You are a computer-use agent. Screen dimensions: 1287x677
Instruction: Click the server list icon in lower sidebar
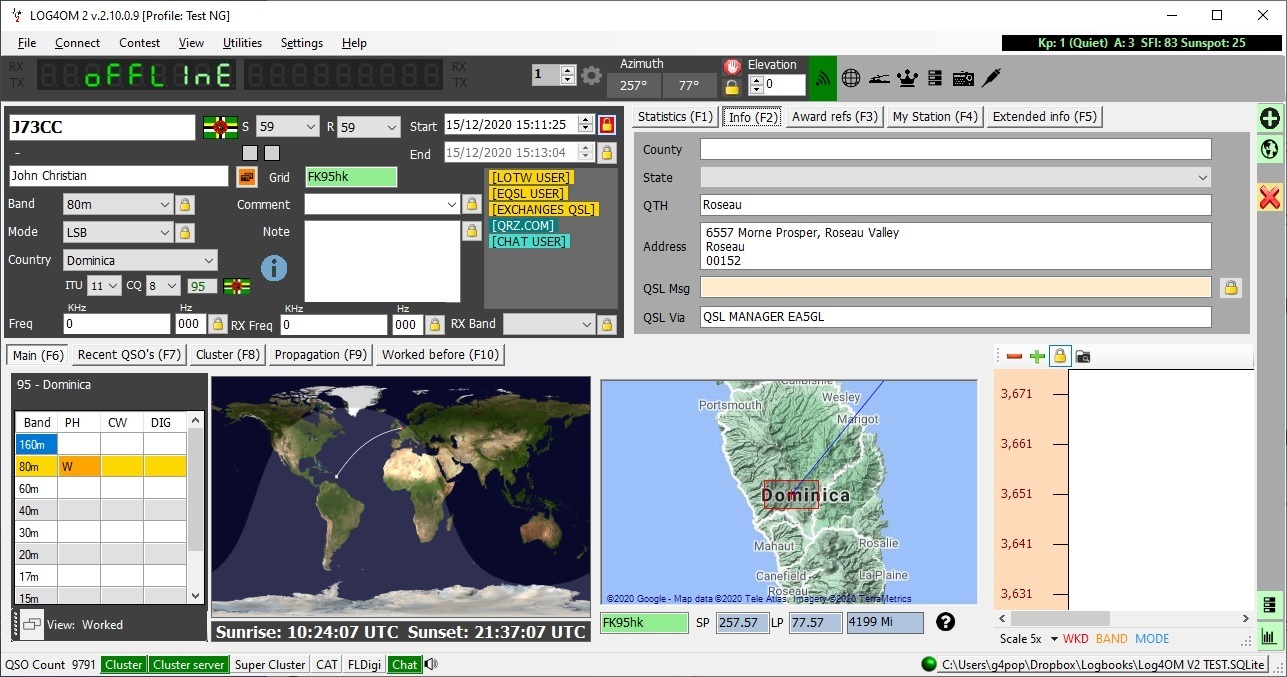(x=1269, y=605)
